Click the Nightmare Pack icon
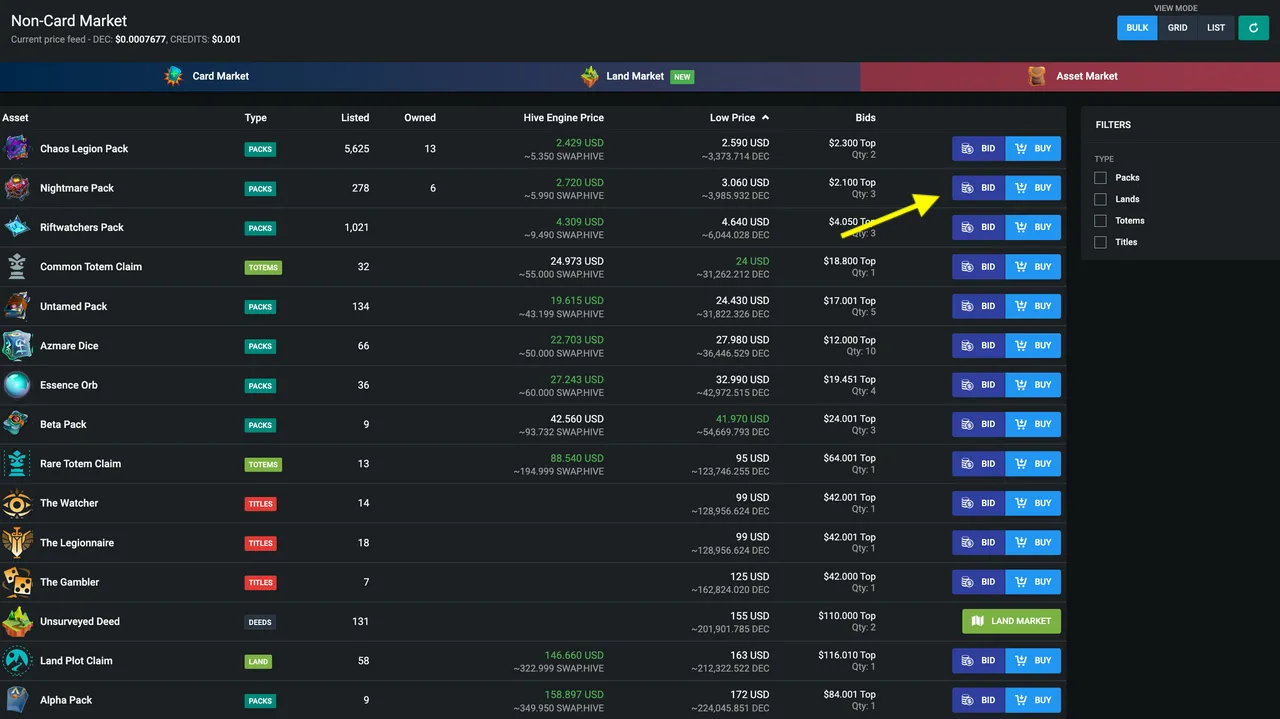The image size is (1280, 719). pos(16,188)
